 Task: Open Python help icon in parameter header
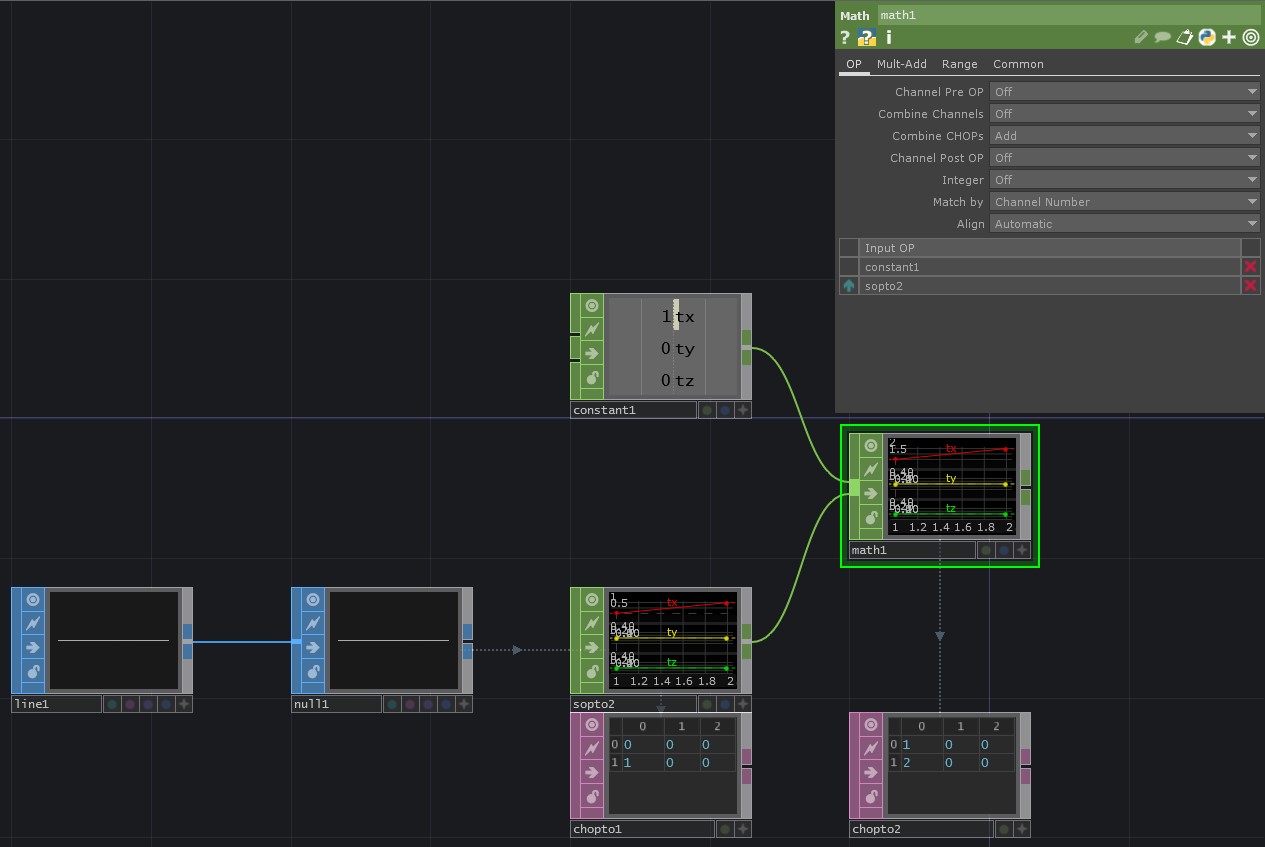(x=1207, y=38)
